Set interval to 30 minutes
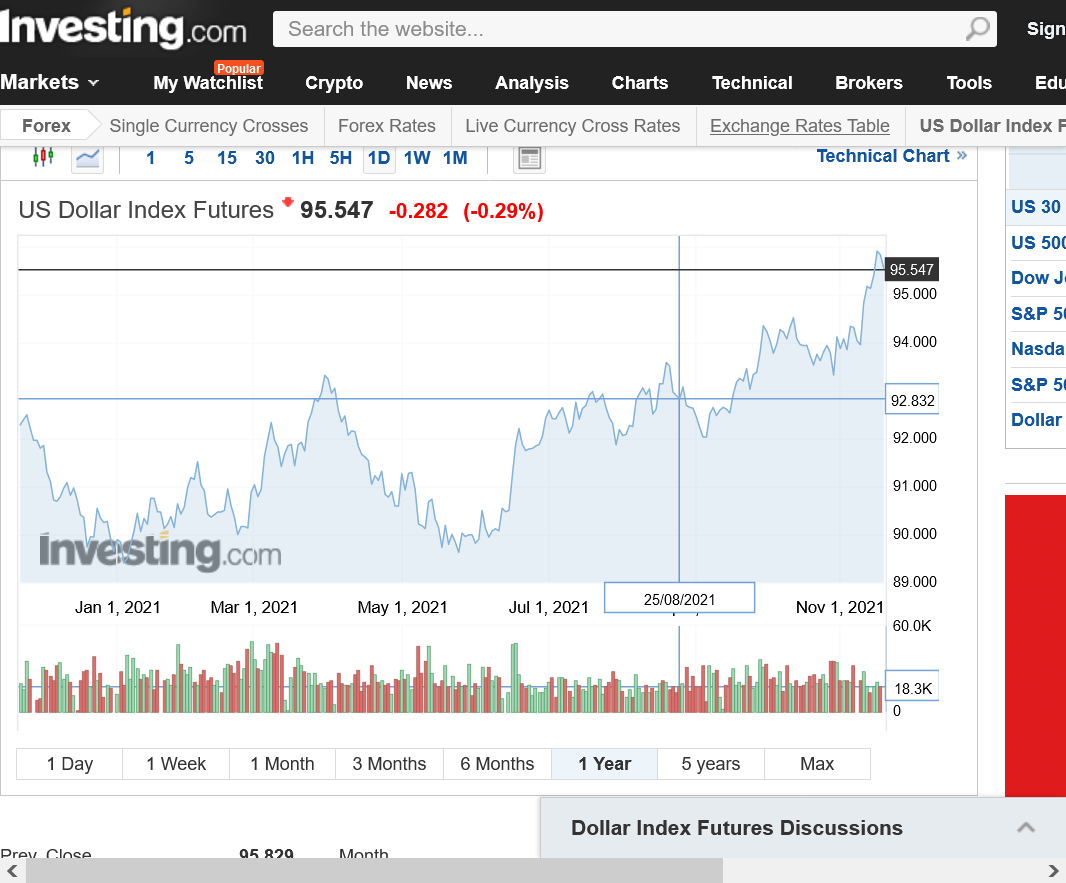1066x883 pixels. tap(264, 158)
